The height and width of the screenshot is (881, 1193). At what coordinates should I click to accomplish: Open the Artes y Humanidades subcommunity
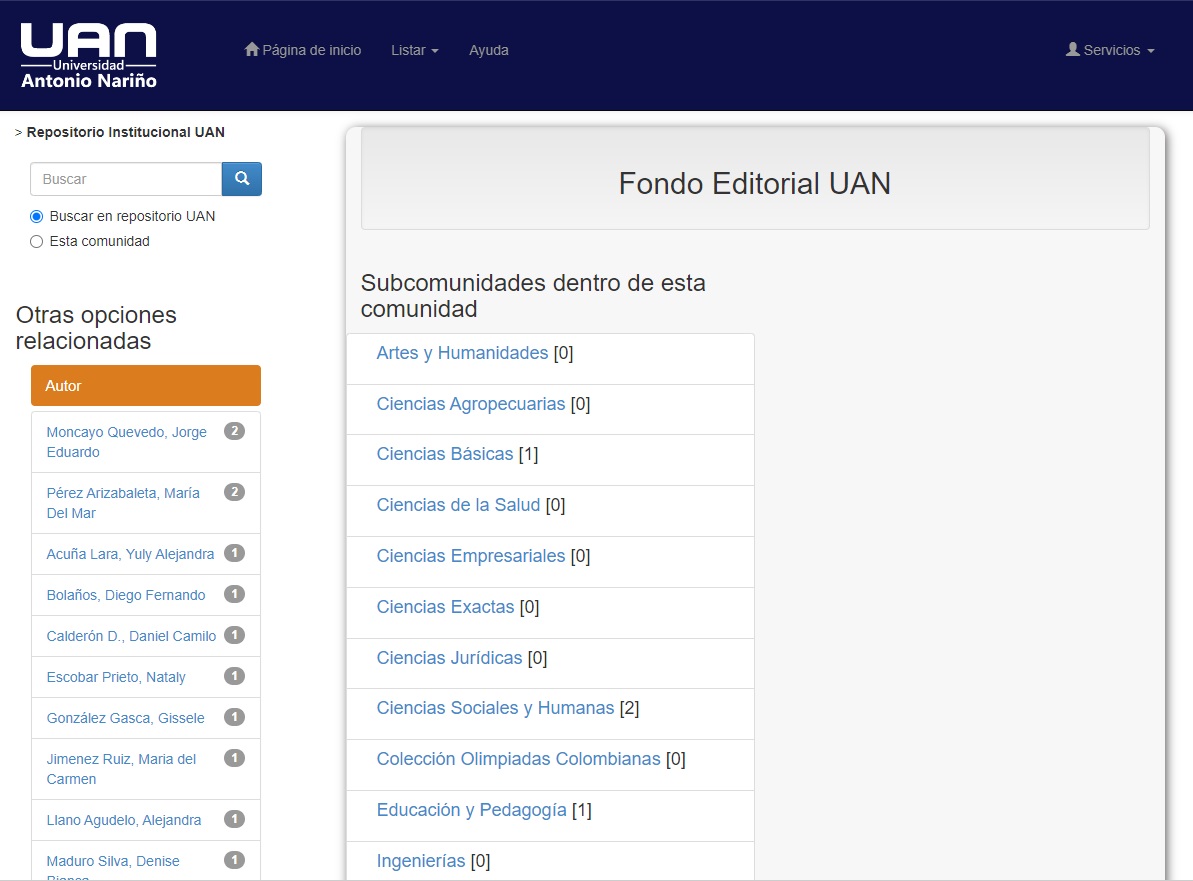point(462,353)
